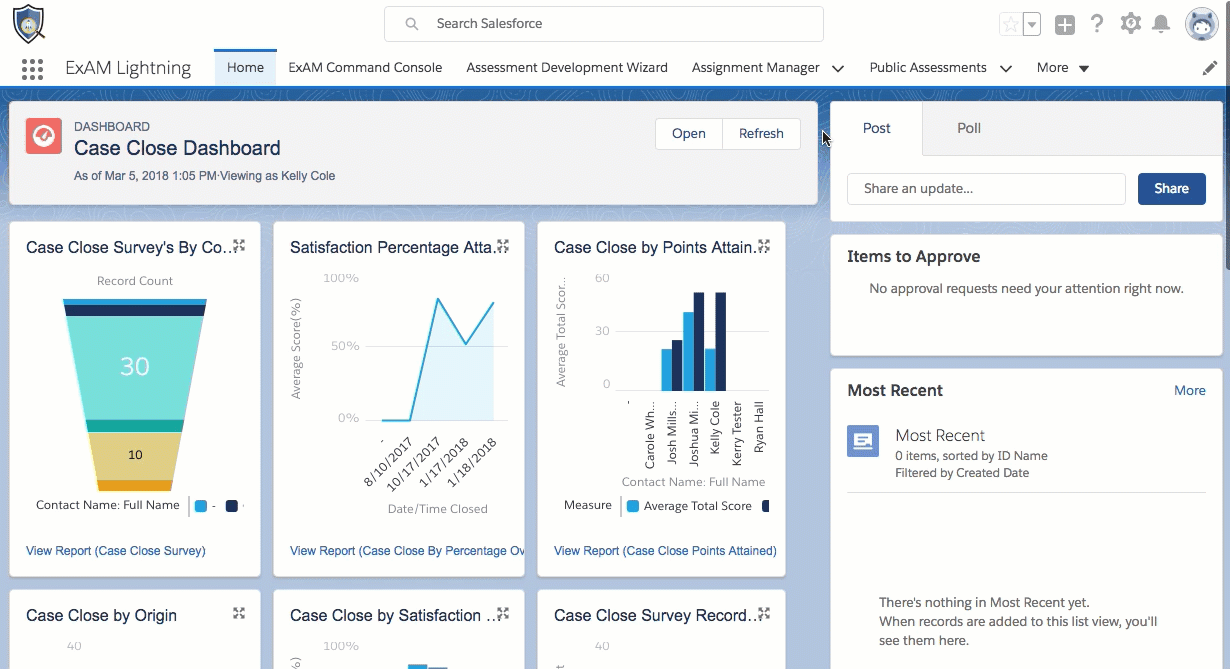This screenshot has height=669, width=1230.
Task: Open the Public Assessments dropdown chevron
Action: pyautogui.click(x=1006, y=68)
